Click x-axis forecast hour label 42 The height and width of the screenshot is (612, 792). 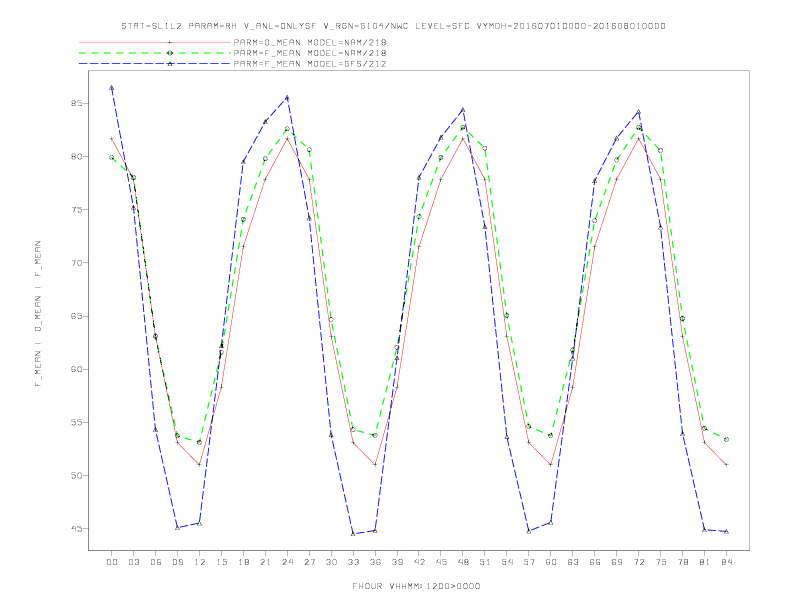coord(419,562)
